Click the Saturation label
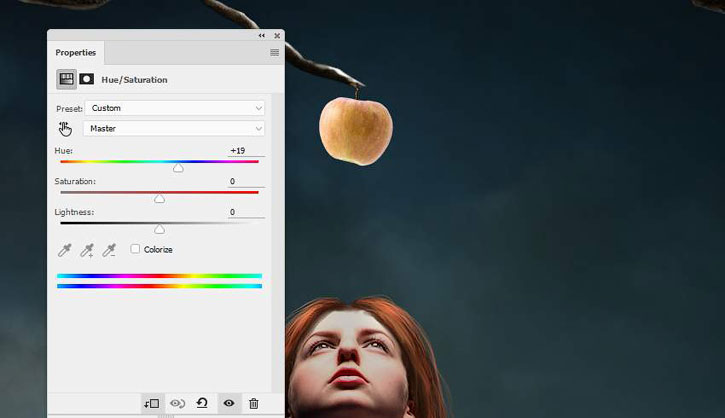The image size is (725, 418). [x=75, y=181]
